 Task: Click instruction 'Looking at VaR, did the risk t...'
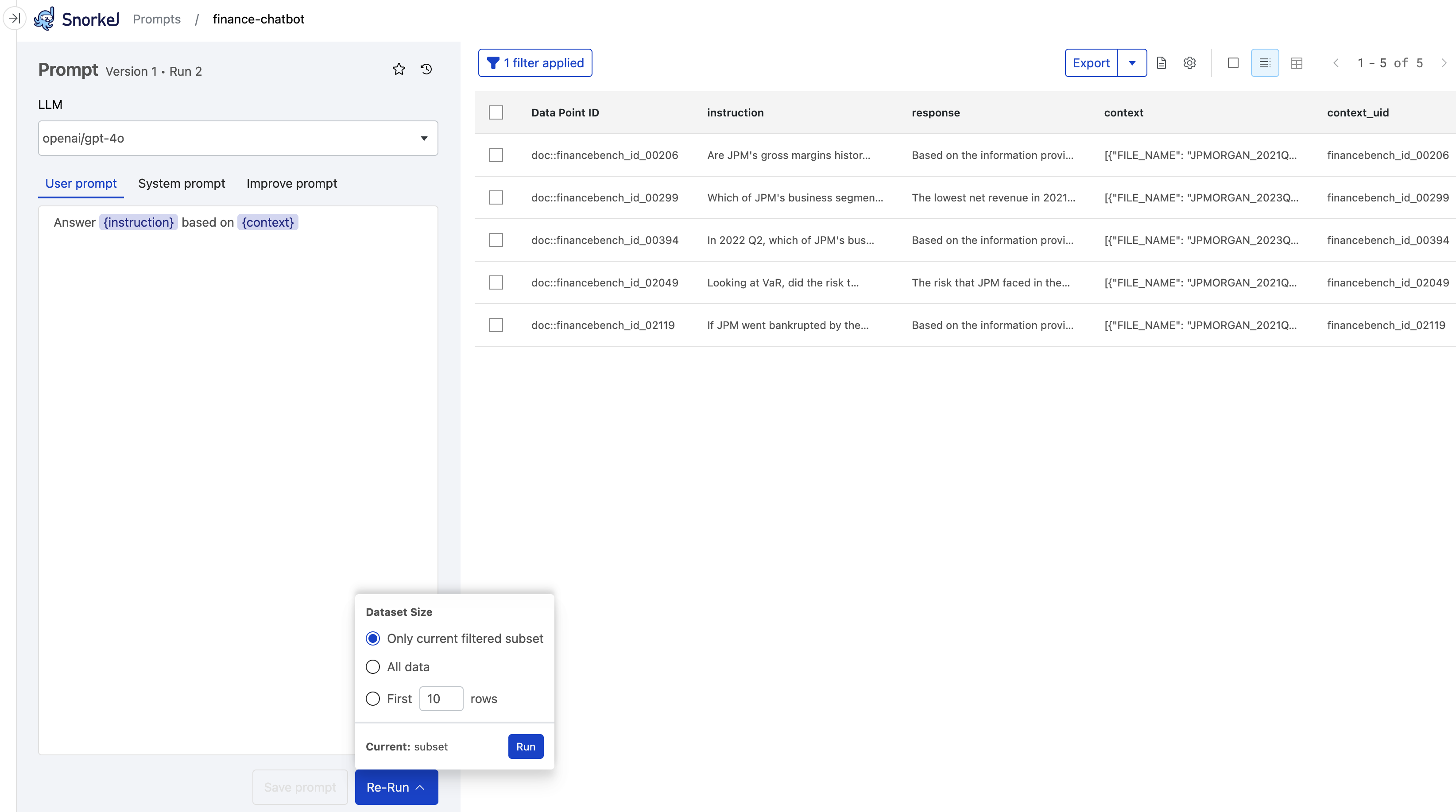pyautogui.click(x=783, y=282)
